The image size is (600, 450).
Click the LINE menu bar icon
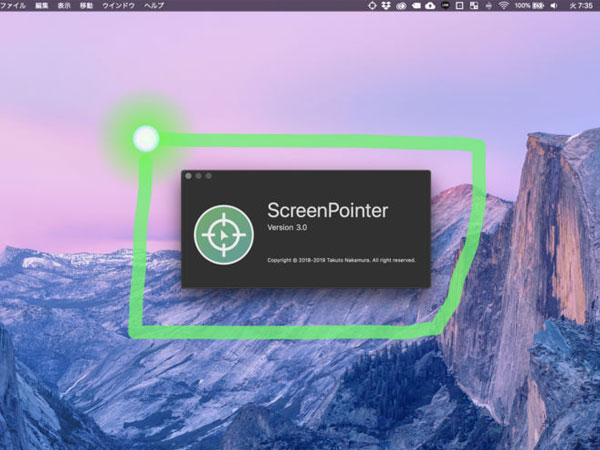point(445,5)
